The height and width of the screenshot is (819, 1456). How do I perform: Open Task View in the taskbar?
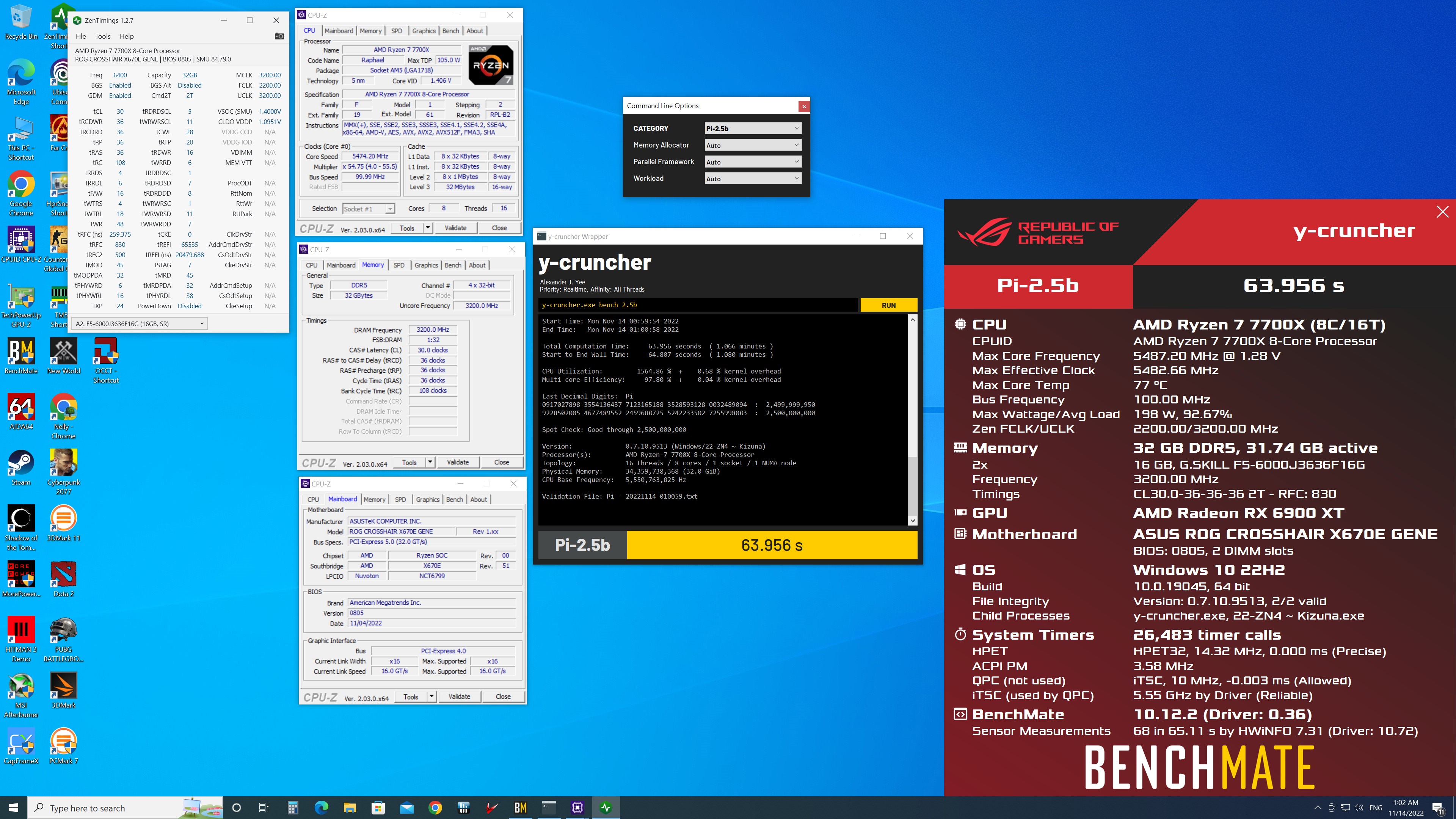[264, 808]
